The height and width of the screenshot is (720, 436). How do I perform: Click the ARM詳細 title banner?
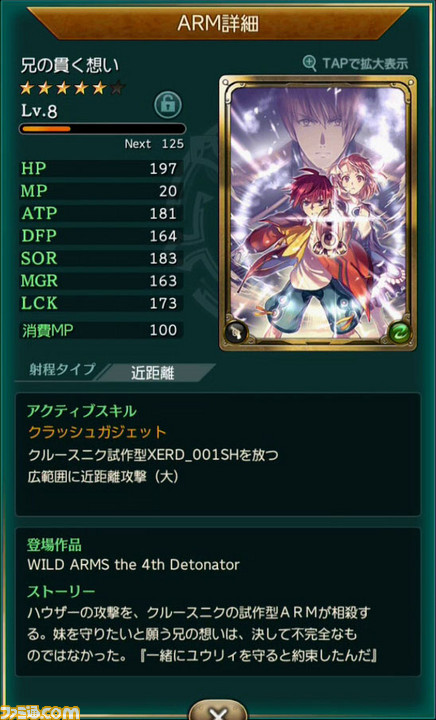click(218, 23)
